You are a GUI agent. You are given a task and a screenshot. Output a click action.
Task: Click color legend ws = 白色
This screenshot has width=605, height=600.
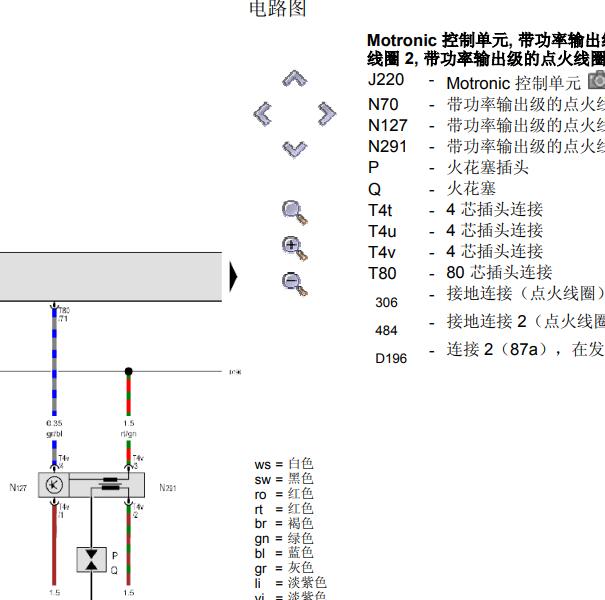coord(284,464)
